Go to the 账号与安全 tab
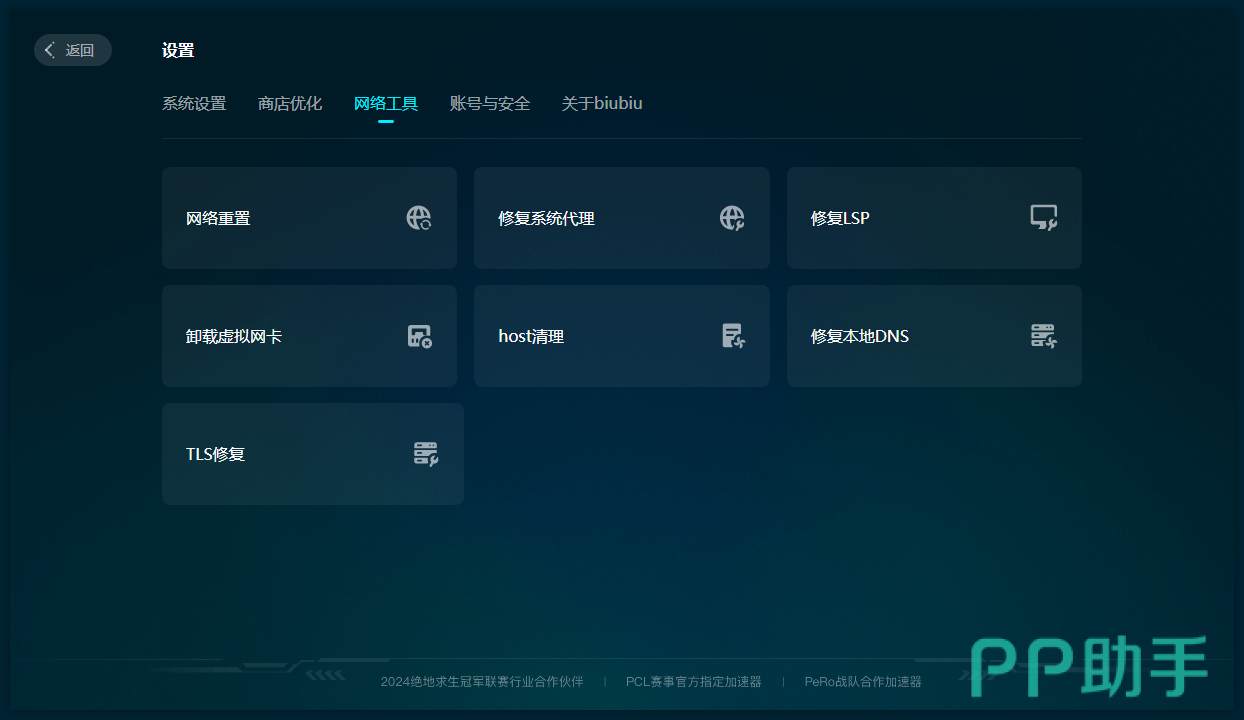1244x720 pixels. [x=490, y=103]
